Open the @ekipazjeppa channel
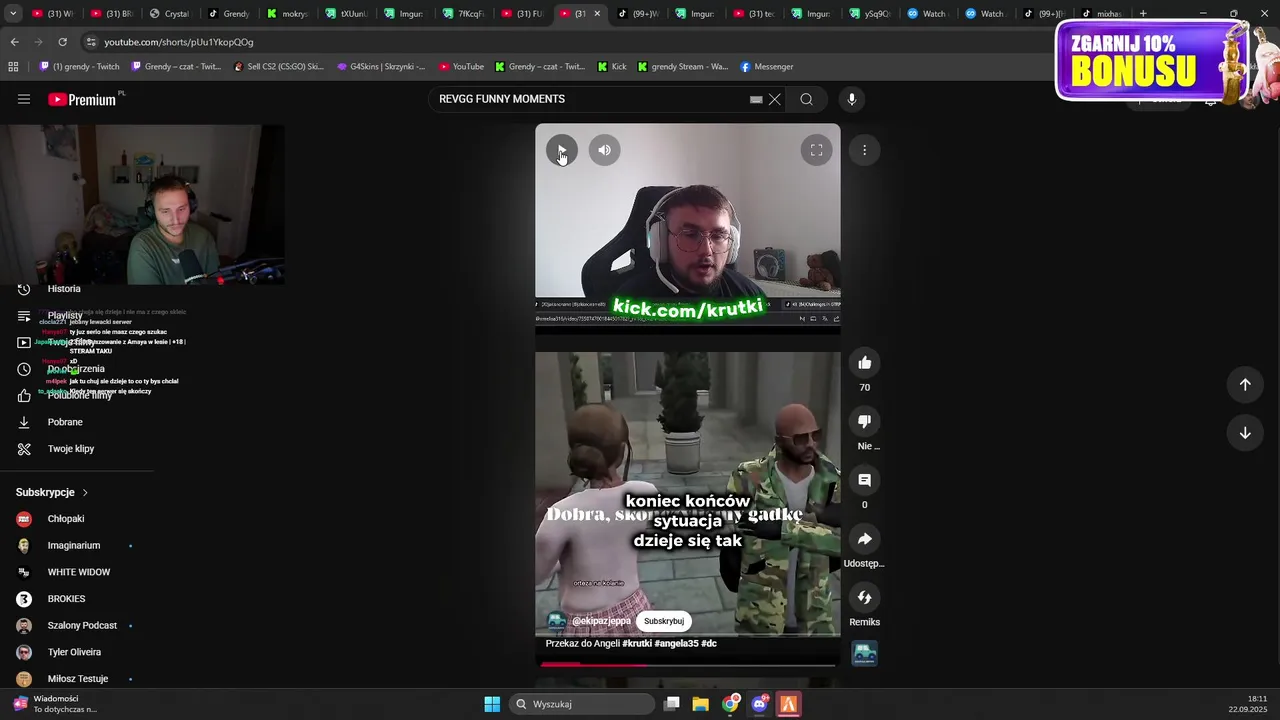This screenshot has height=720, width=1280. pos(601,621)
